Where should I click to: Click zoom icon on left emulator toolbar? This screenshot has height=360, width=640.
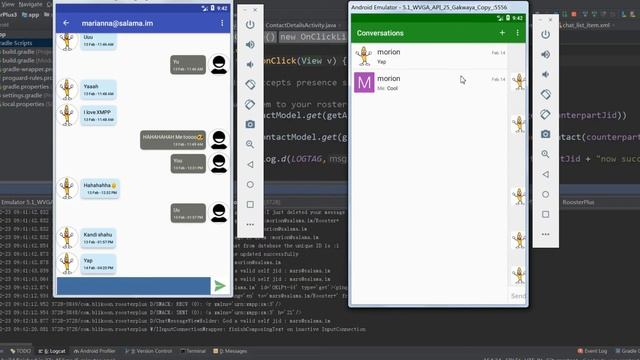tap(250, 144)
